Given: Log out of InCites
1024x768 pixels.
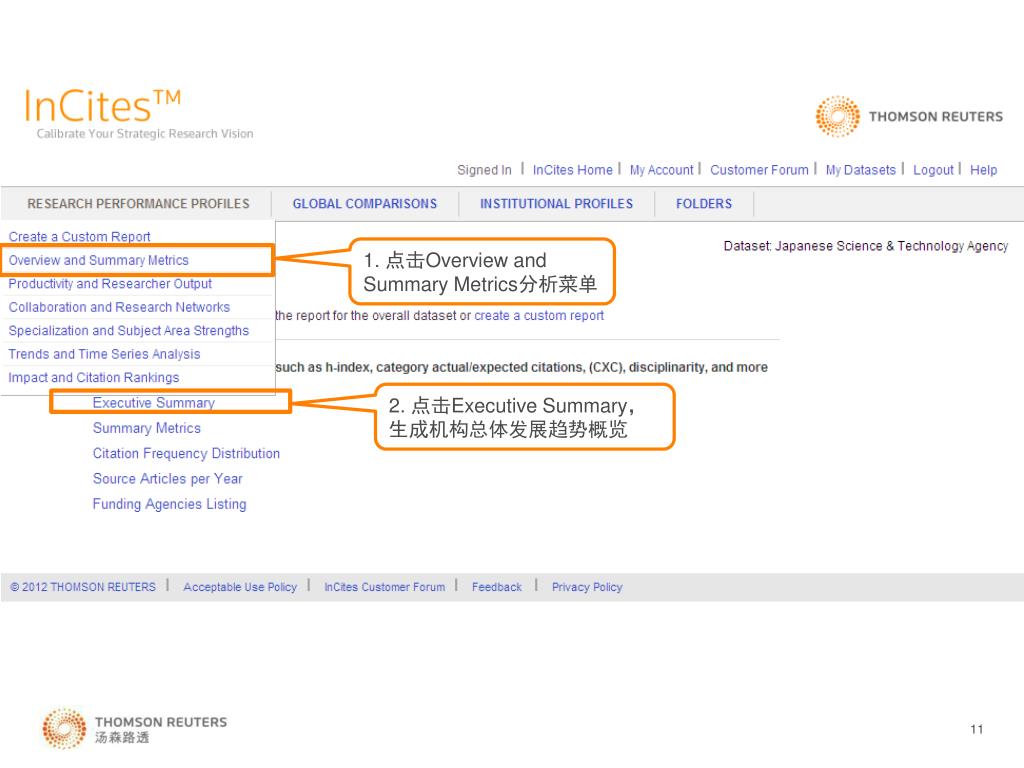Looking at the screenshot, I should 933,170.
